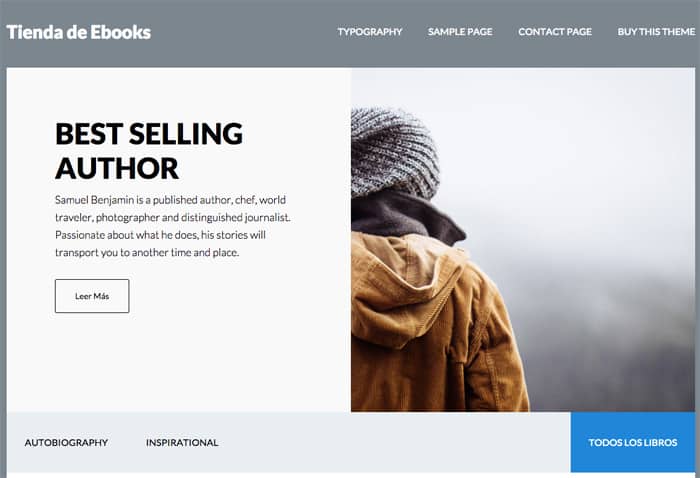Open the Typography menu item

coord(370,32)
